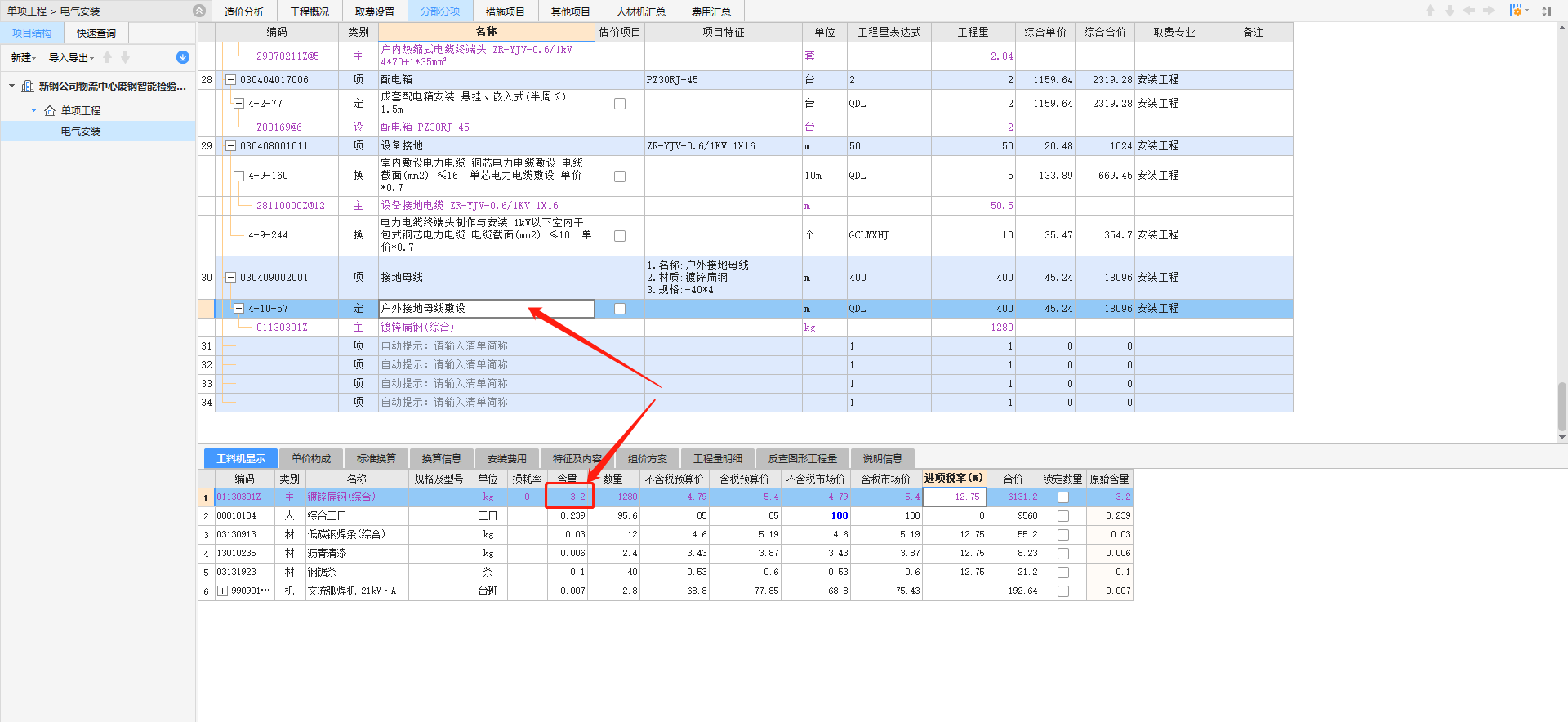This screenshot has width=1568, height=722.
Task: Toggle 锁定数量 checkbox for 综合工日
Action: pos(1063,516)
